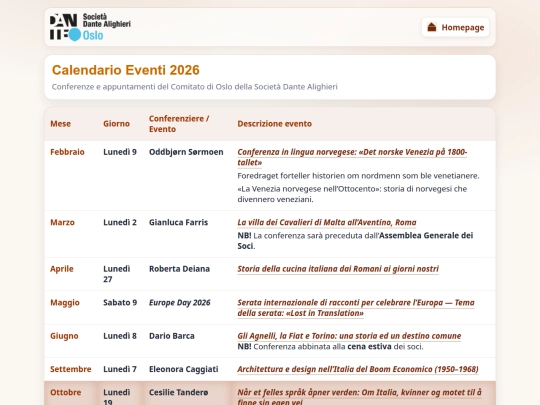Screen dimensions: 540x405
Task: Open Serata internazionale di racconti link
Action: [x=356, y=308]
